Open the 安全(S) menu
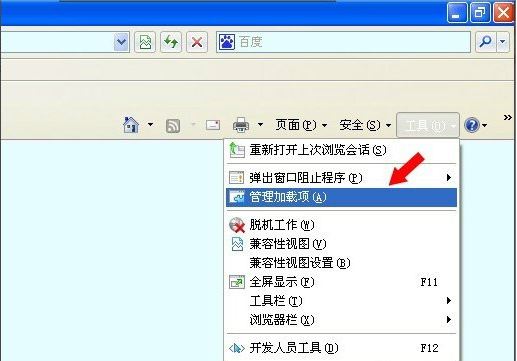This screenshot has height=361, width=517. pyautogui.click(x=365, y=125)
